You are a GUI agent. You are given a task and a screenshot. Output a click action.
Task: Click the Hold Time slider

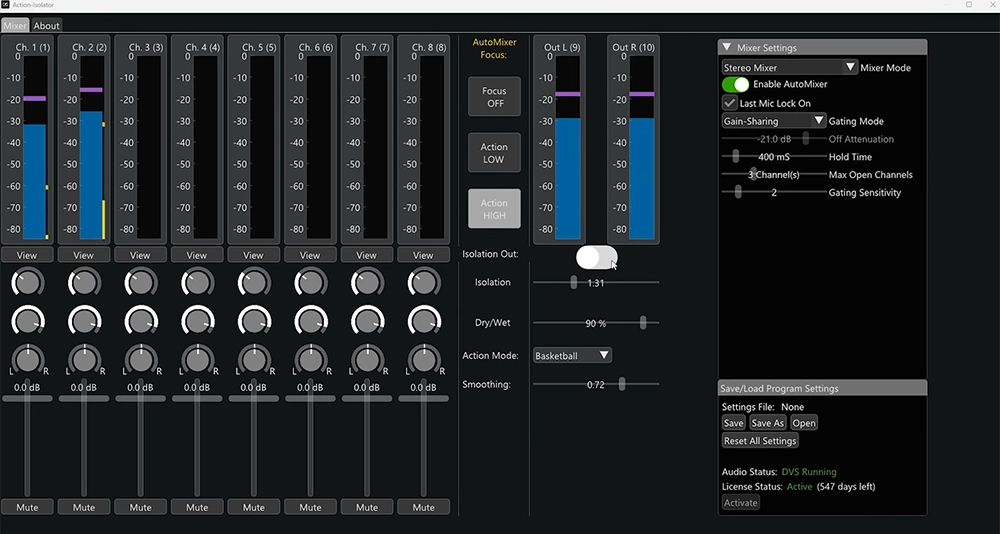point(774,156)
